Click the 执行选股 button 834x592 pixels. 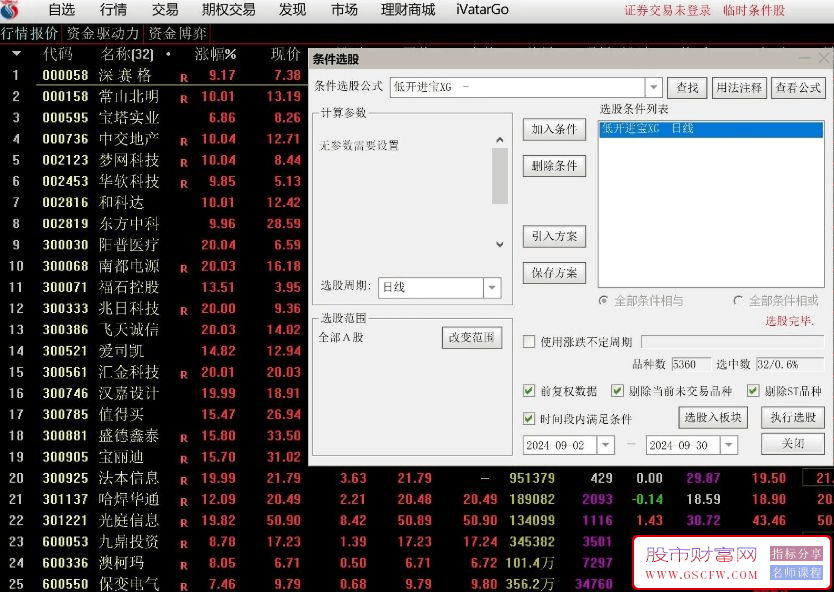[x=793, y=418]
